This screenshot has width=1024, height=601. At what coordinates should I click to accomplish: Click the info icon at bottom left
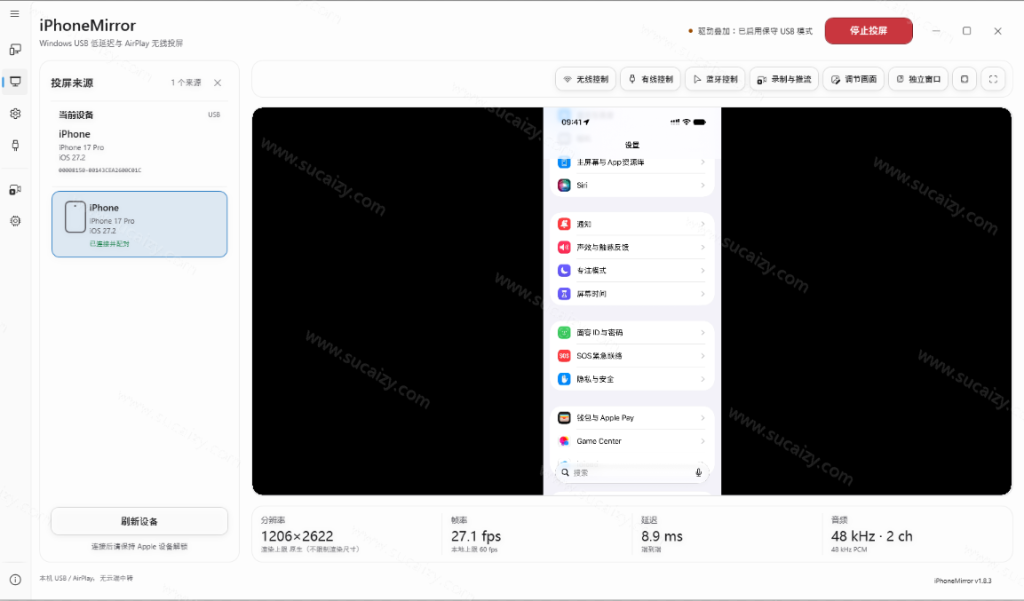pyautogui.click(x=15, y=579)
